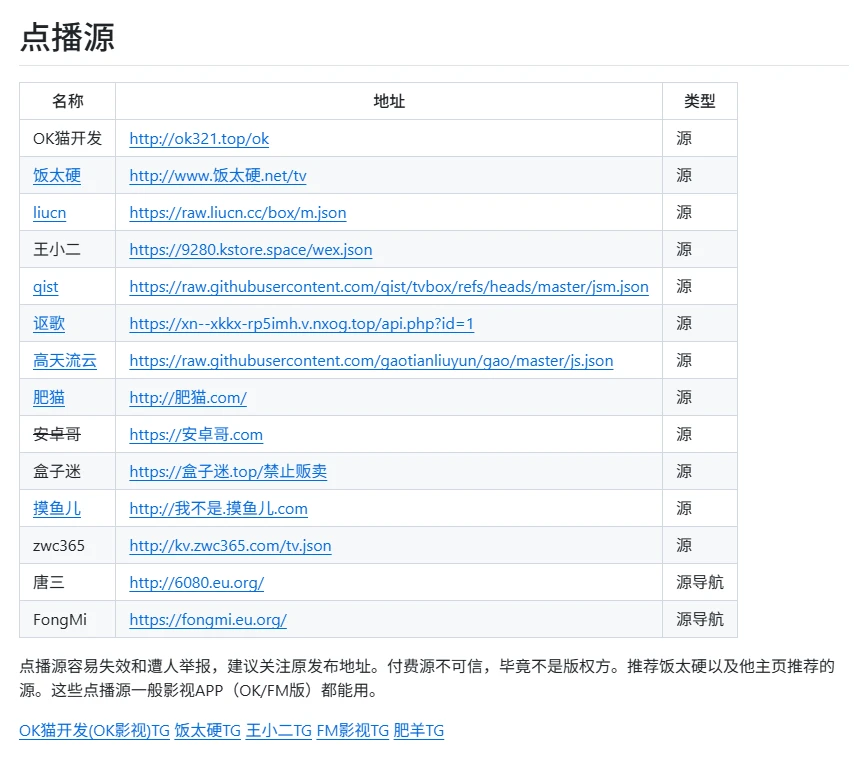854x757 pixels.
Task: Open the 安卓哥.com address link
Action: click(196, 435)
